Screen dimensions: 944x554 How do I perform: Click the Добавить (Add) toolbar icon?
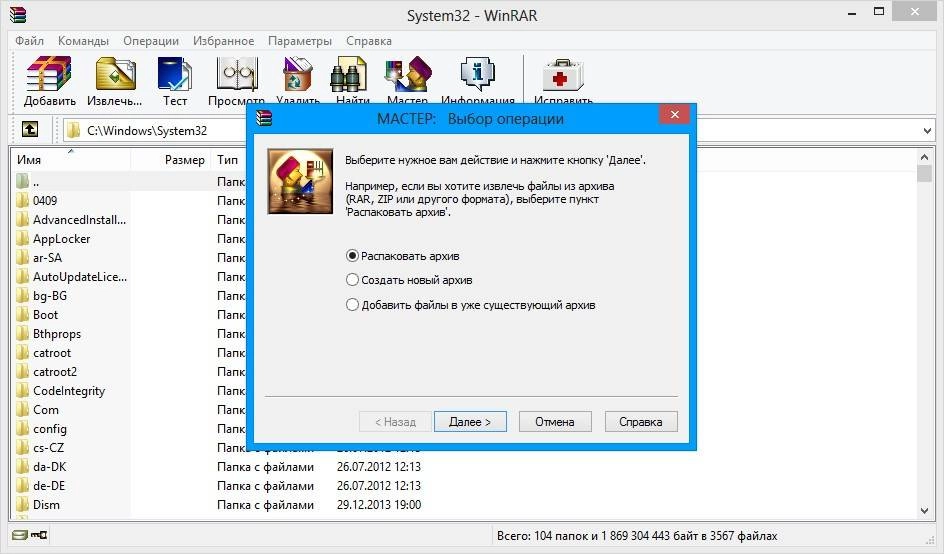pos(49,74)
